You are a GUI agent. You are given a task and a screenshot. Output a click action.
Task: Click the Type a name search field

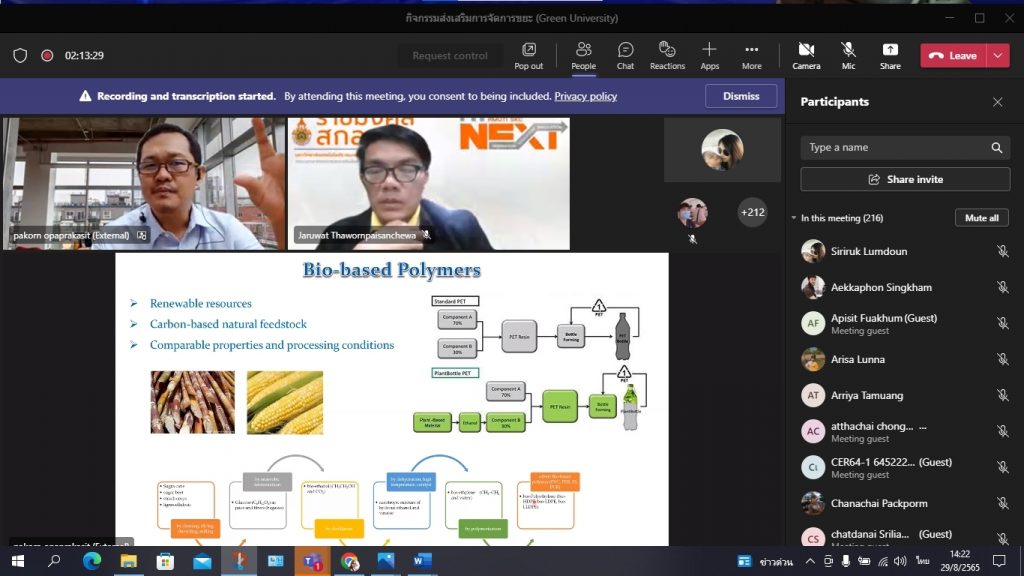895,148
